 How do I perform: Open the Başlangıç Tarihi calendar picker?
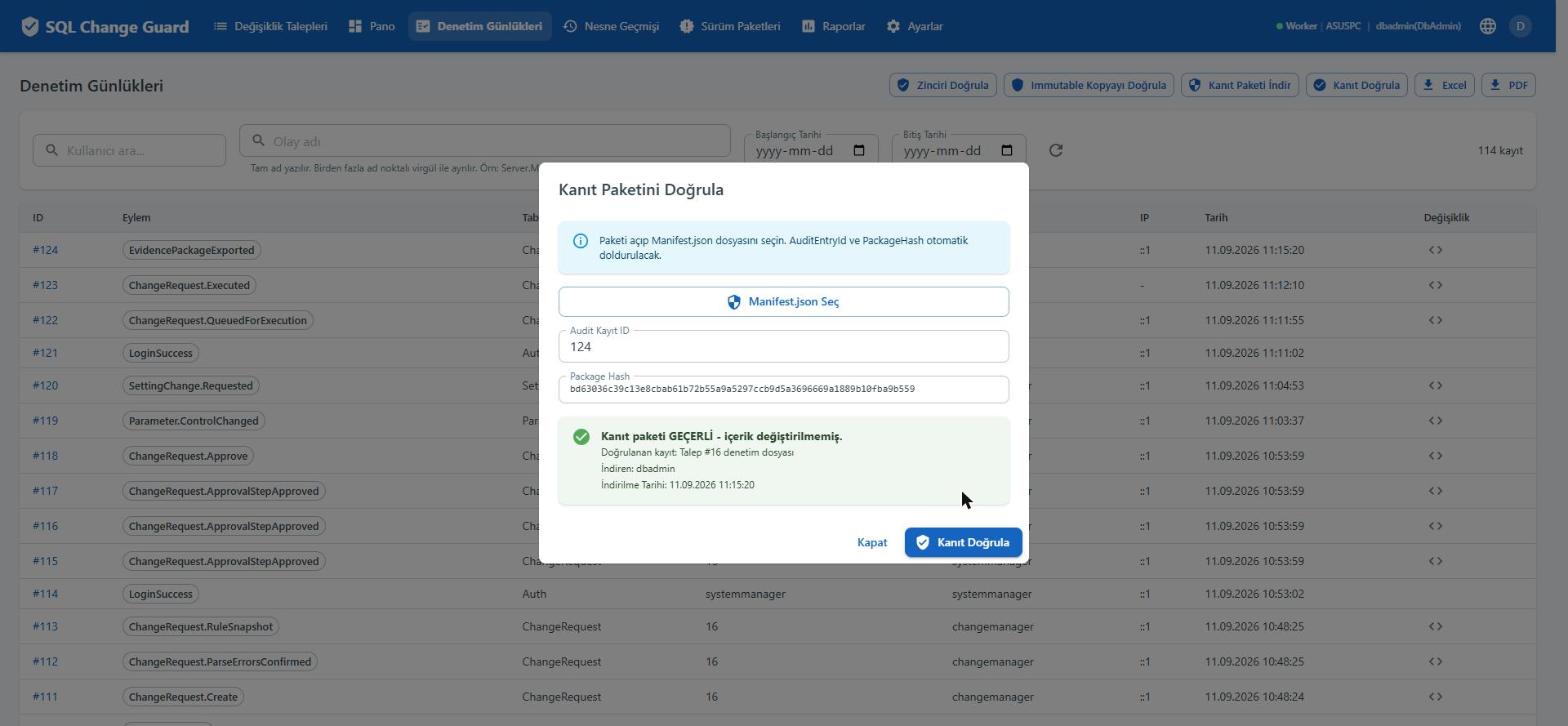[x=859, y=151]
